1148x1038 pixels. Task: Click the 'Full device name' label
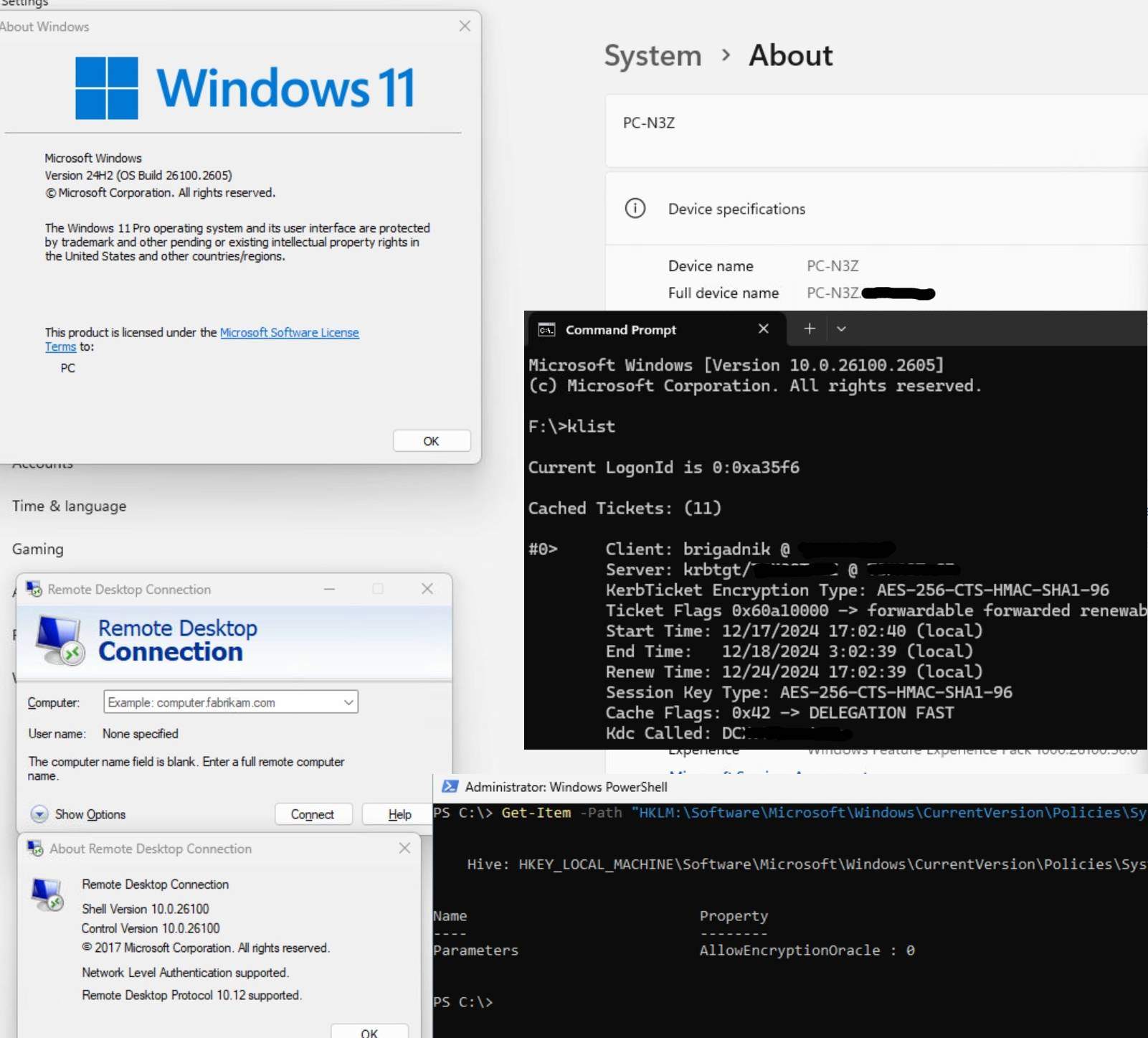coord(723,293)
